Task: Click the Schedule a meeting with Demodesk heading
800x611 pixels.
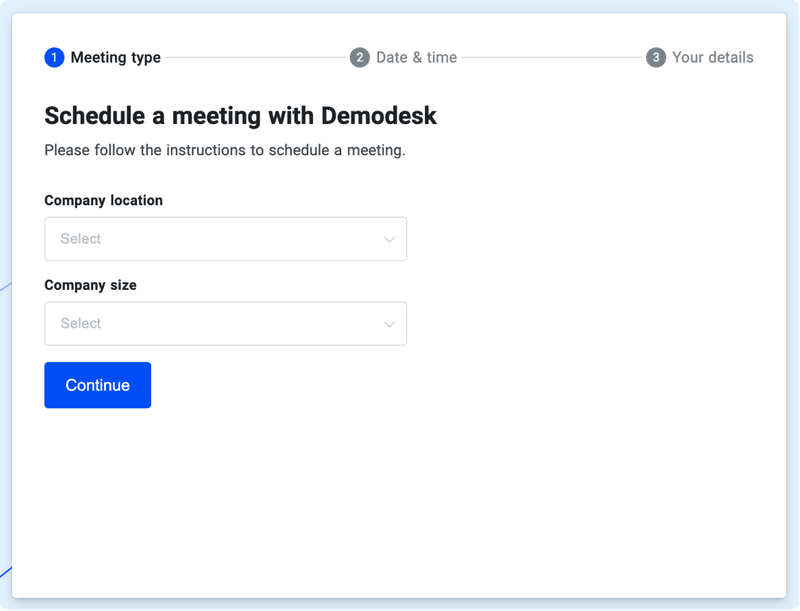Action: (241, 116)
